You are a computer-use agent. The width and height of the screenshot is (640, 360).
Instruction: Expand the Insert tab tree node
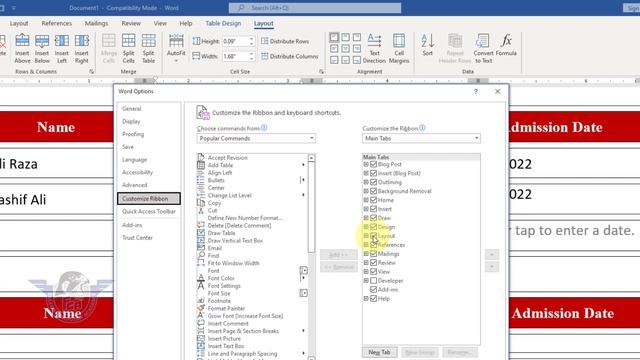(366, 209)
